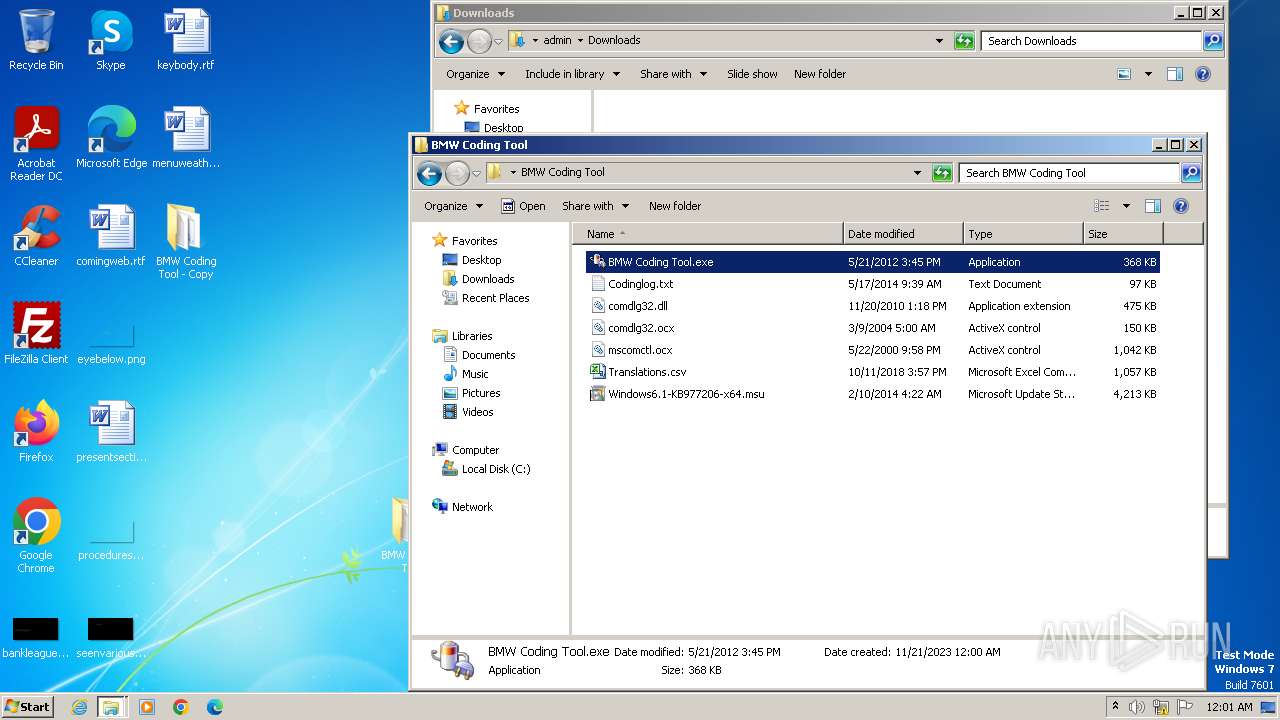Viewport: 1280px width, 720px height.
Task: Select presentsecti... document on the desktop
Action: (x=111, y=432)
